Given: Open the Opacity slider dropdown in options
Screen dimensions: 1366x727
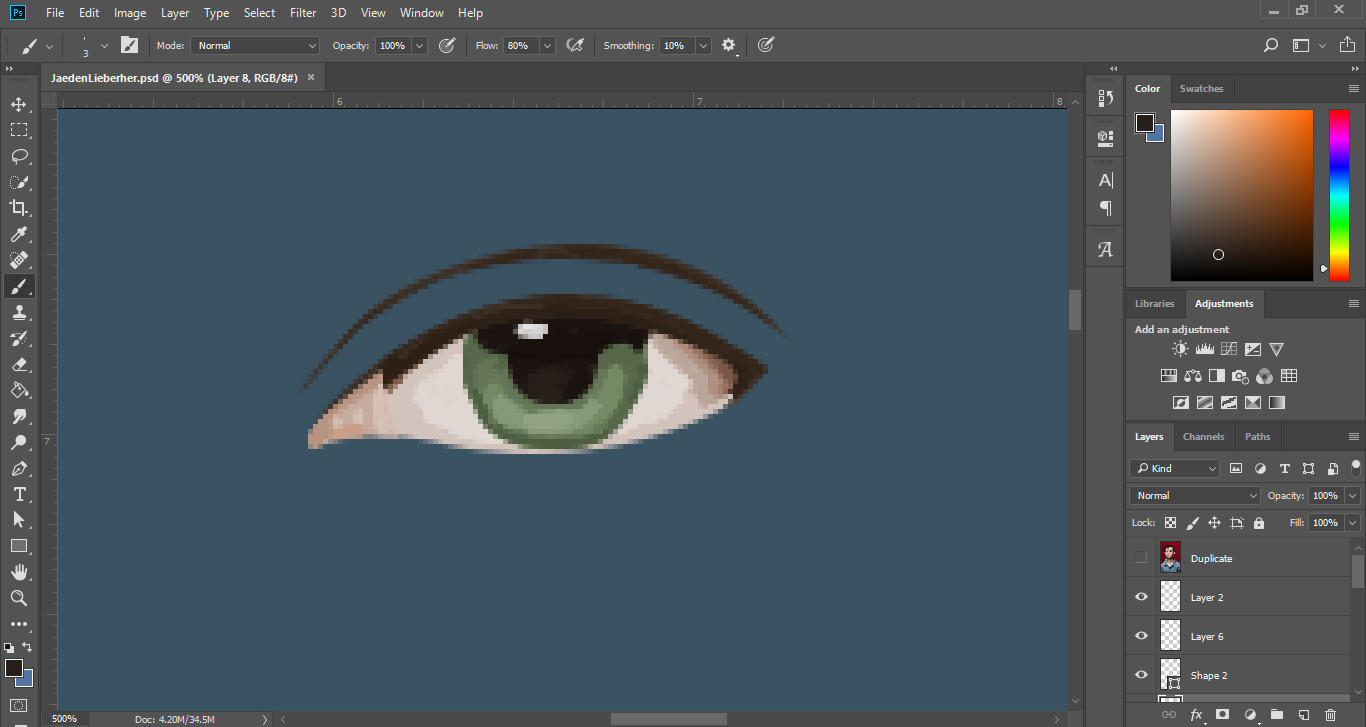Looking at the screenshot, I should click(419, 45).
